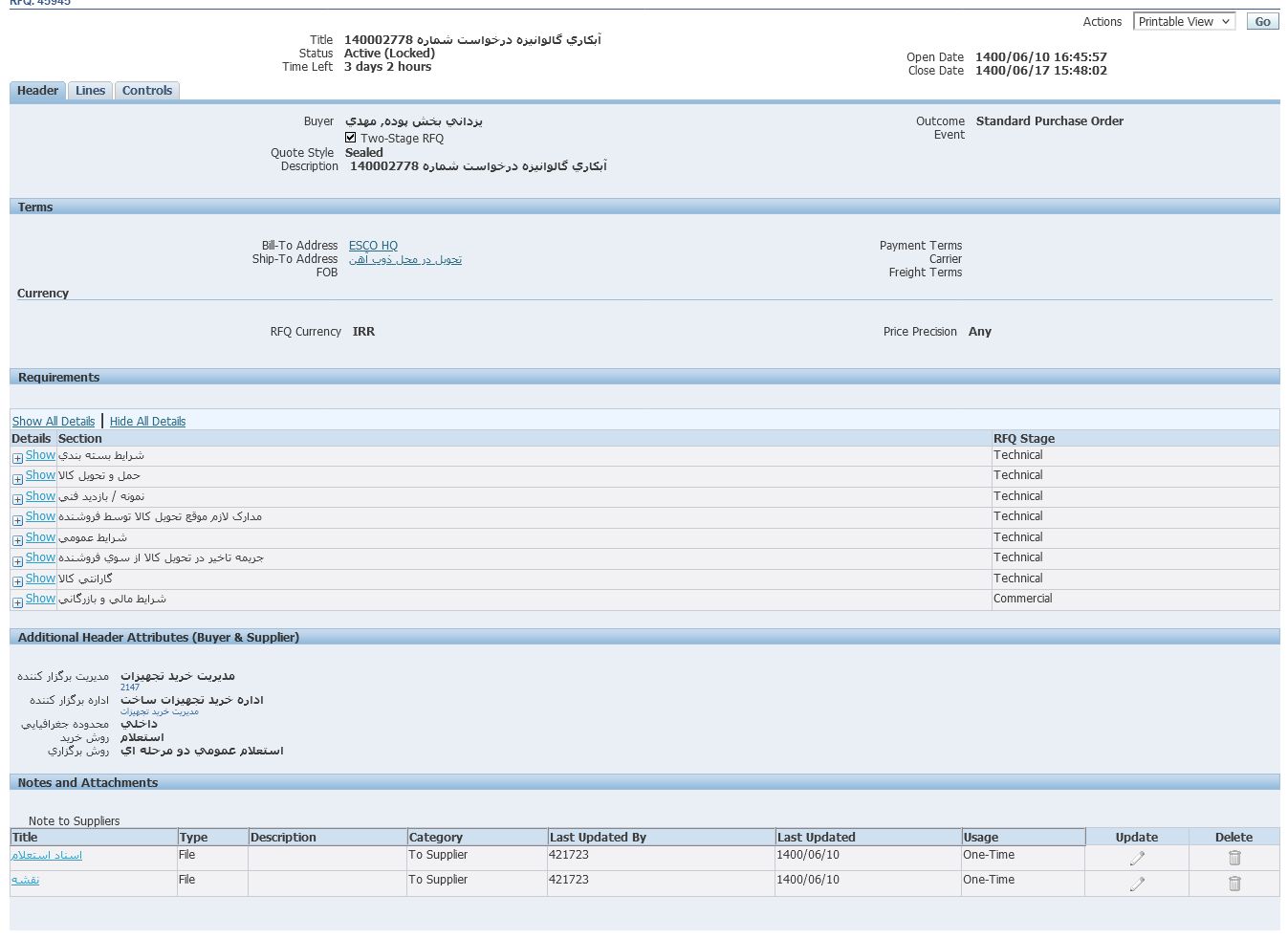Viewport: 1288px width, 939px height.
Task: Show details of fifth requirements section
Action: tap(40, 537)
